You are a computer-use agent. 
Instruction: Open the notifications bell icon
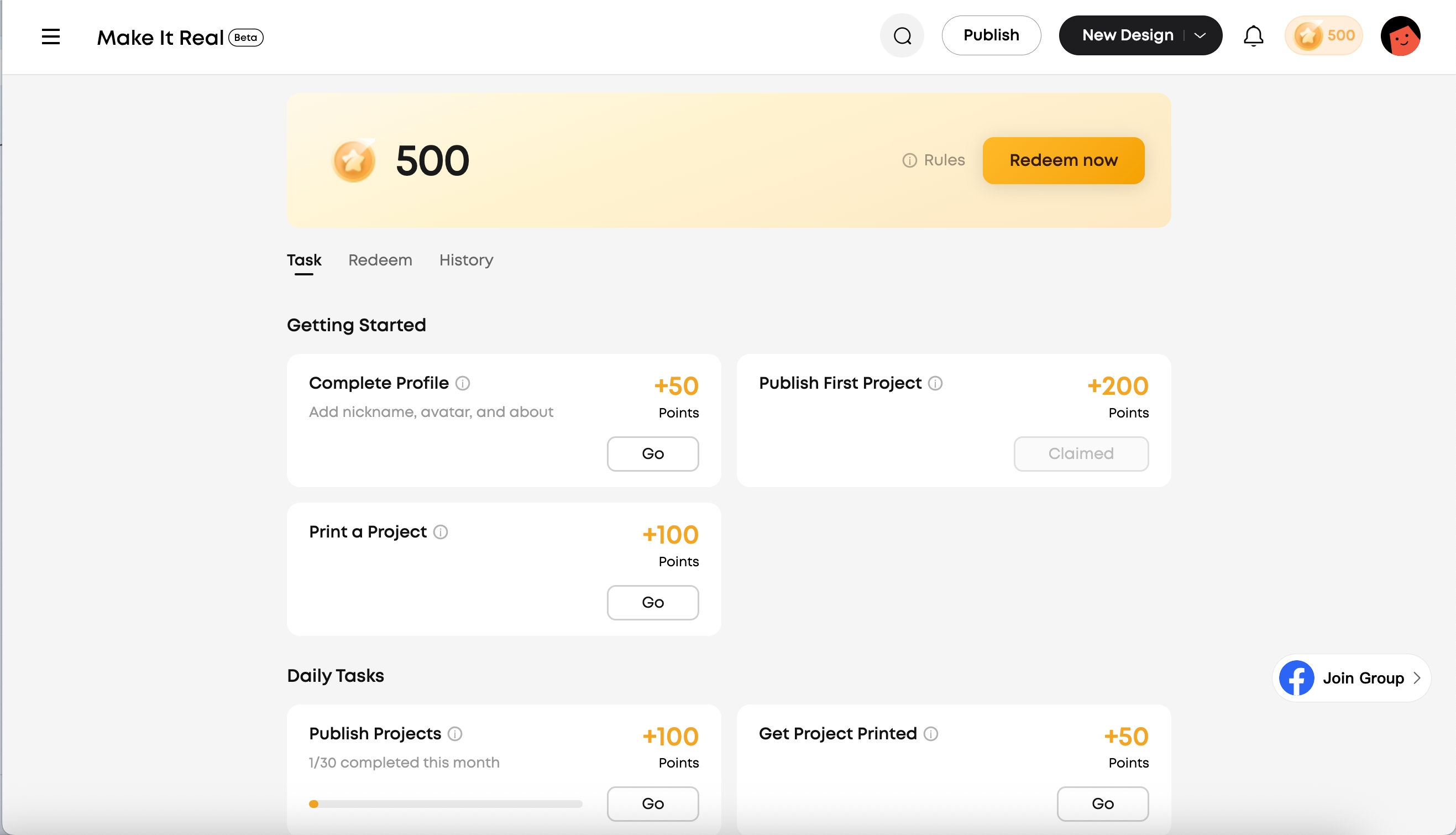[1253, 35]
